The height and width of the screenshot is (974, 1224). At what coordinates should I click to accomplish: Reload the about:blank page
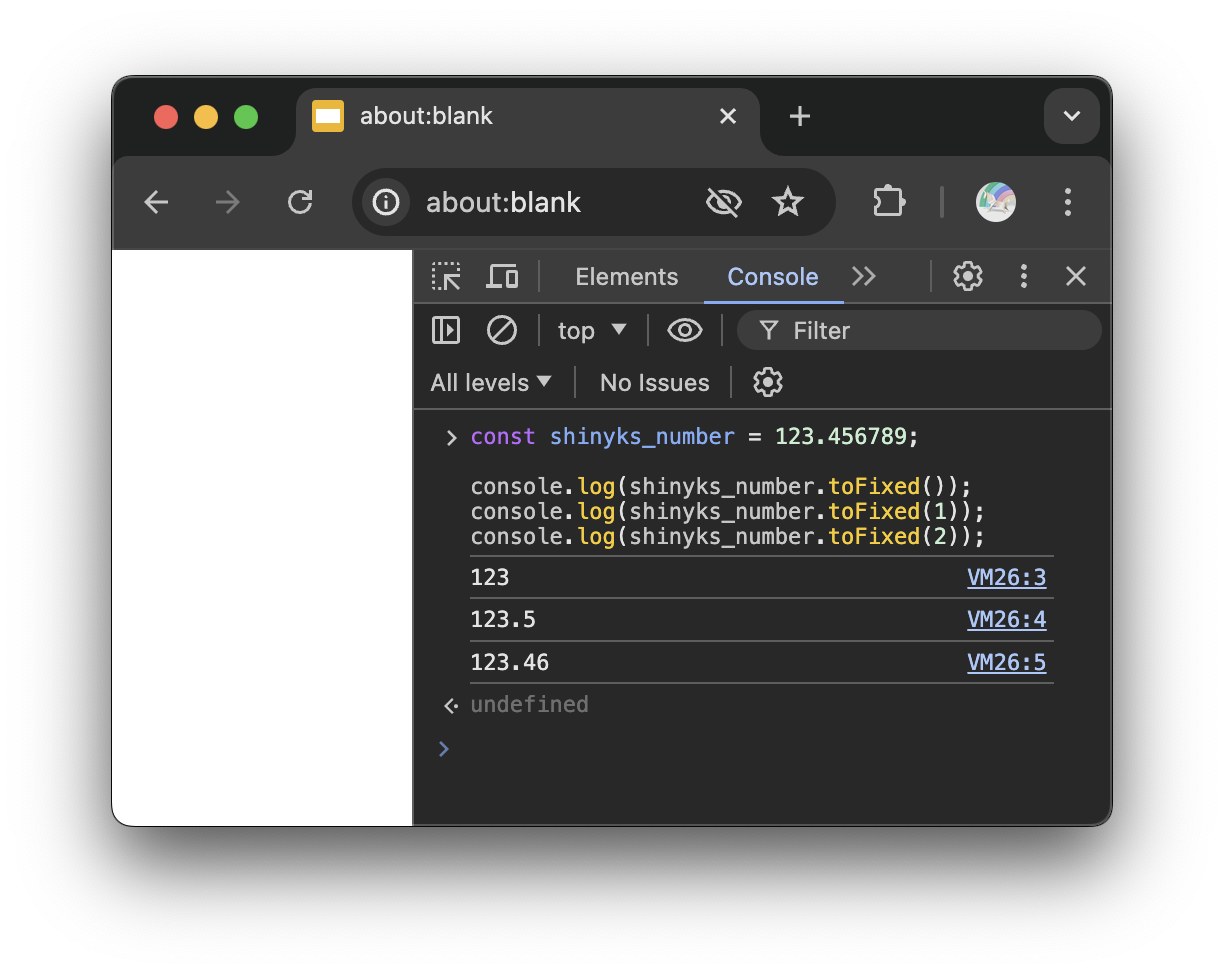pos(300,203)
